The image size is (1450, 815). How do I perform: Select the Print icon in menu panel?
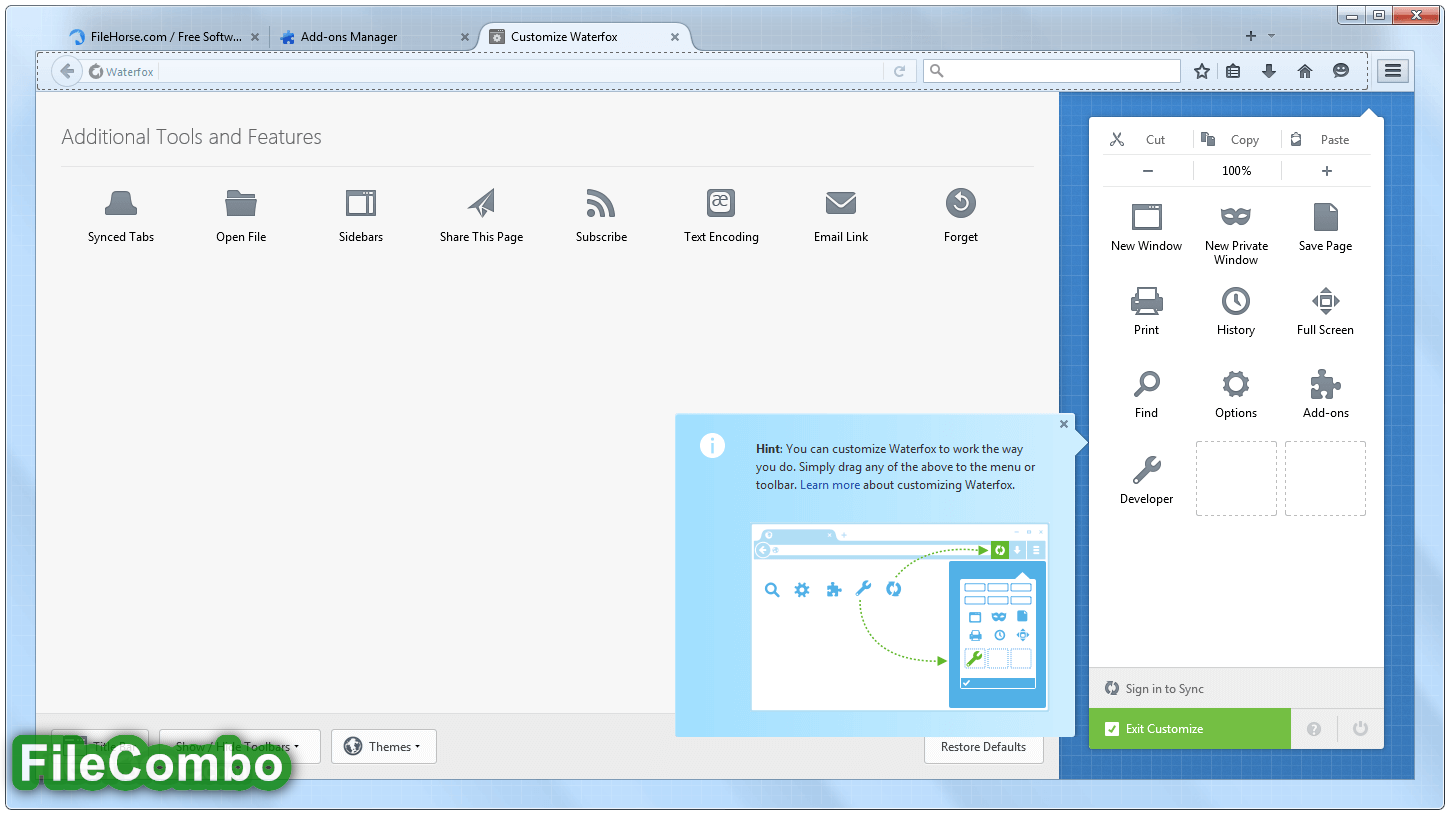pos(1146,301)
